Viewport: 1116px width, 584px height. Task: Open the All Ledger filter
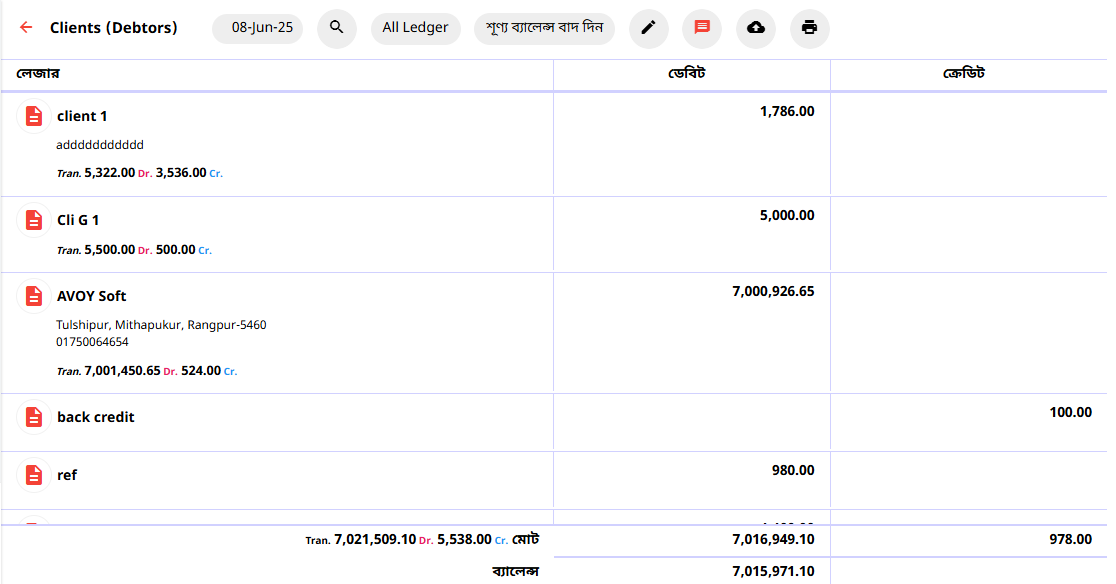[x=416, y=28]
